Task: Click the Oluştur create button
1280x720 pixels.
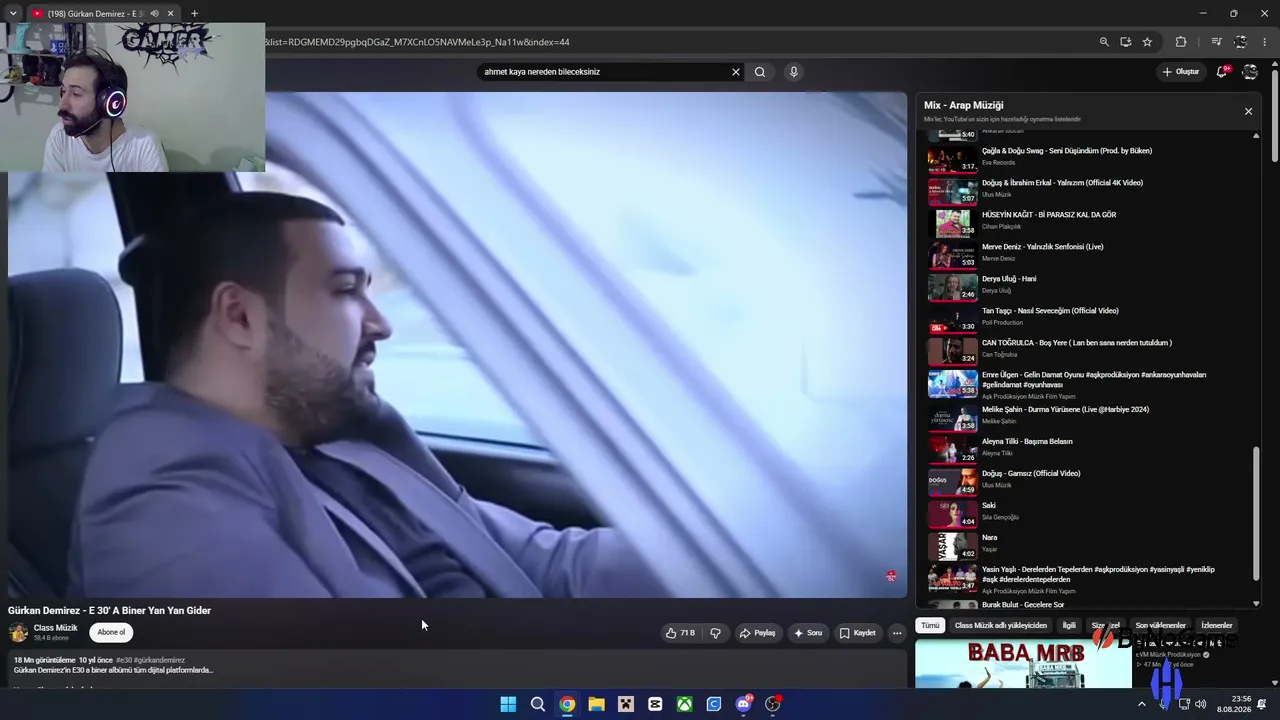Action: pyautogui.click(x=1181, y=72)
